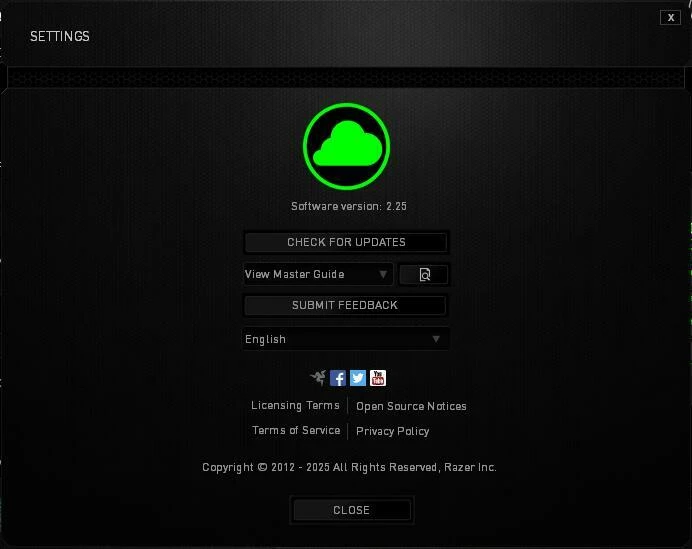Screen dimensions: 692x549
Task: Click the SETTINGS title text
Action: 60,36
